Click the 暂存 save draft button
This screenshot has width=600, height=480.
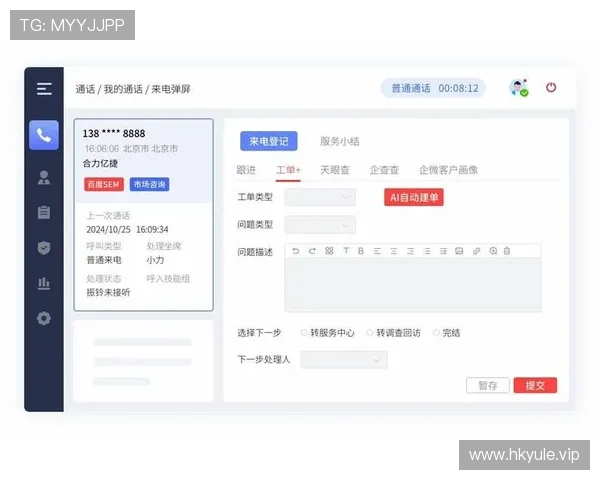point(488,385)
